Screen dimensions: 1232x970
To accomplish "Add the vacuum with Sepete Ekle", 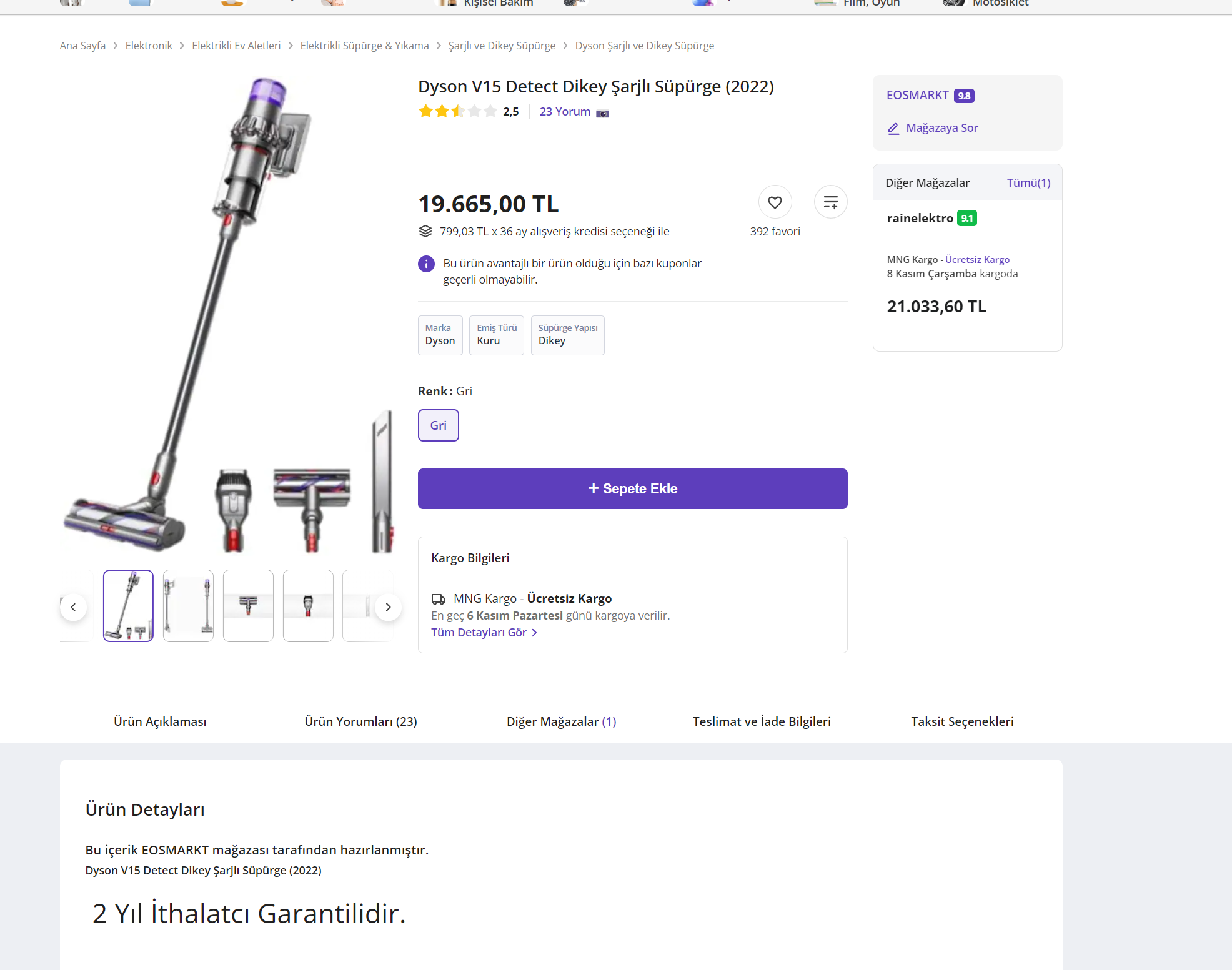I will [632, 488].
